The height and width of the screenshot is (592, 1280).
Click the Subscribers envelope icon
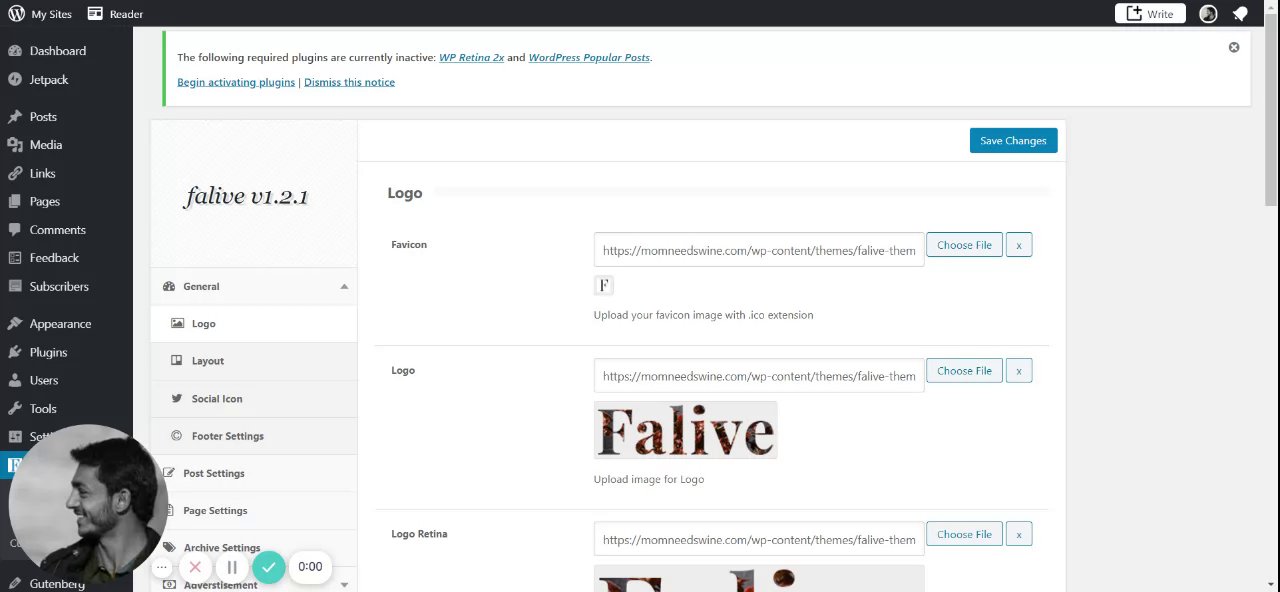[x=15, y=286]
